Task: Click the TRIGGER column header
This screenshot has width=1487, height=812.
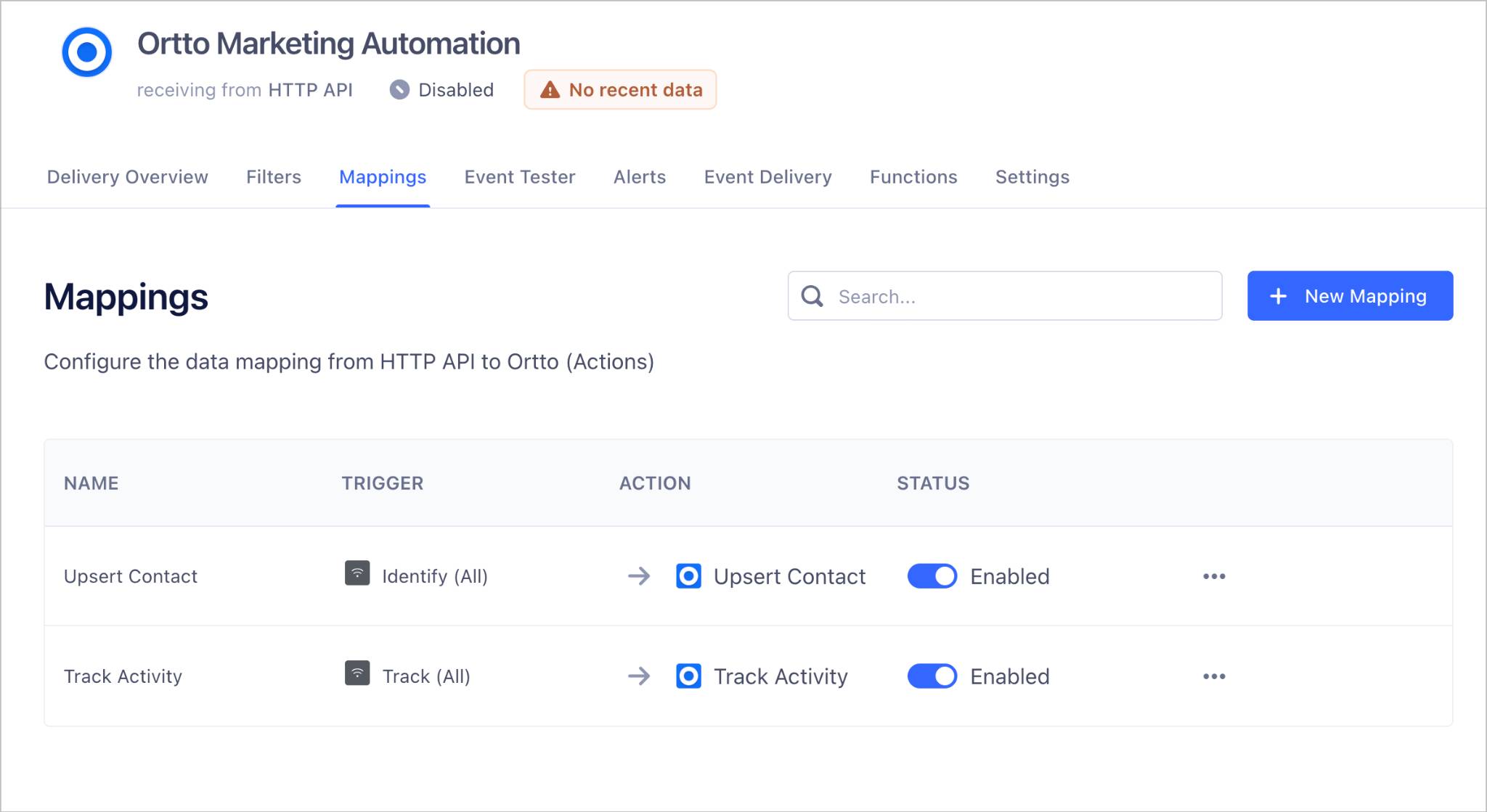Action: [x=383, y=483]
